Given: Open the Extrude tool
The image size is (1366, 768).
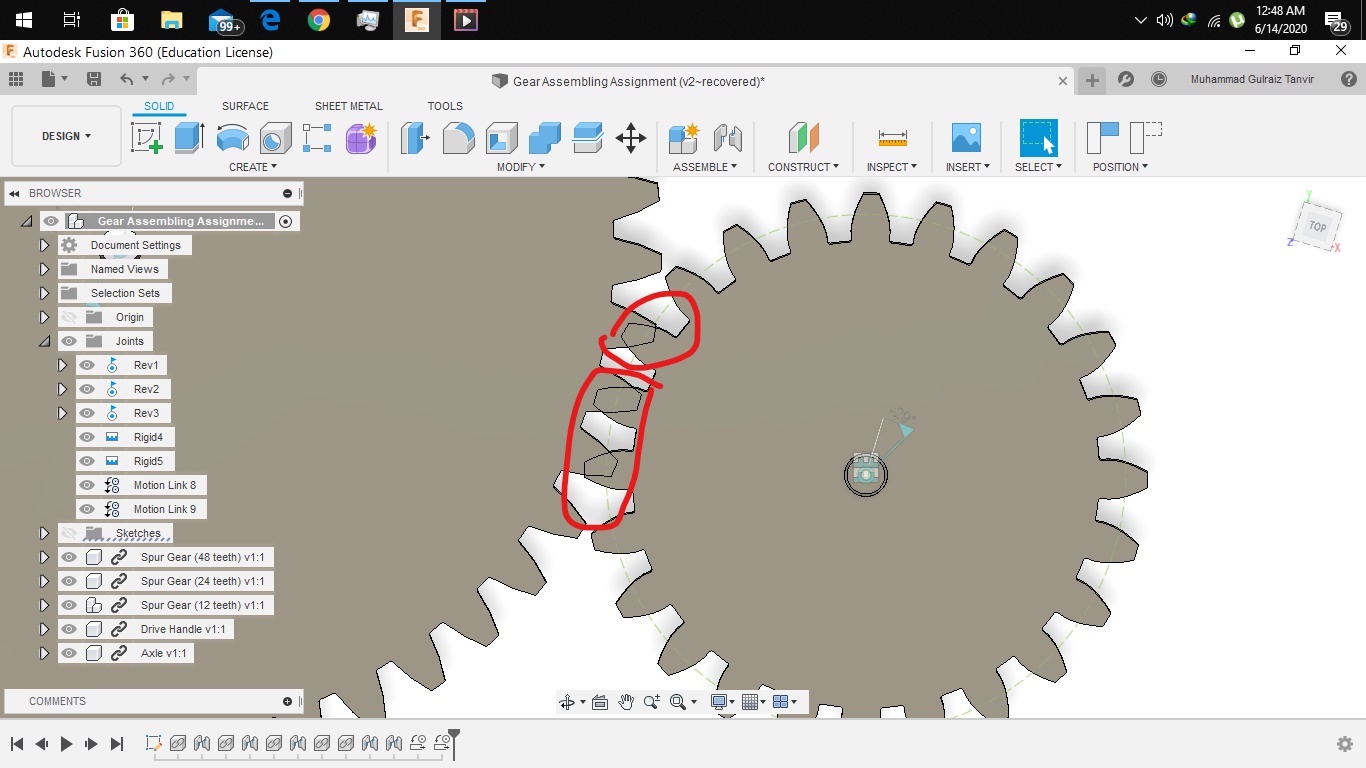Looking at the screenshot, I should pyautogui.click(x=188, y=138).
